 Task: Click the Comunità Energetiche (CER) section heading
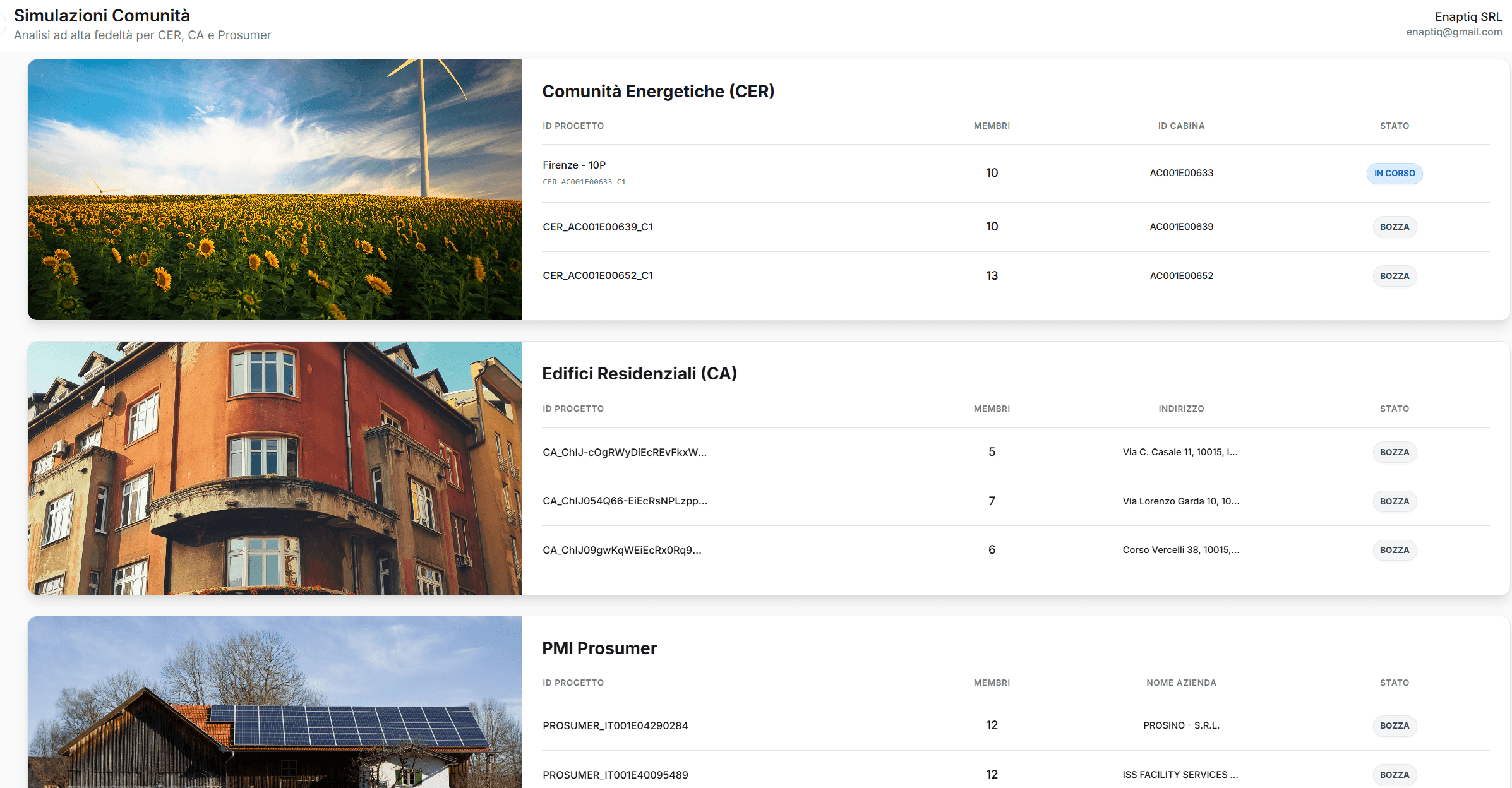(659, 91)
